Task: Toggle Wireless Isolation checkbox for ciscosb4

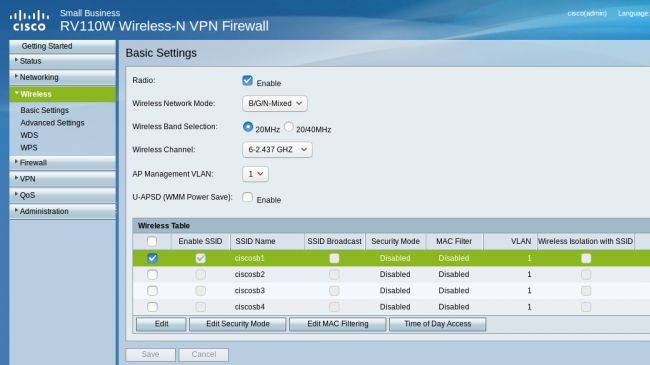Action: click(586, 307)
